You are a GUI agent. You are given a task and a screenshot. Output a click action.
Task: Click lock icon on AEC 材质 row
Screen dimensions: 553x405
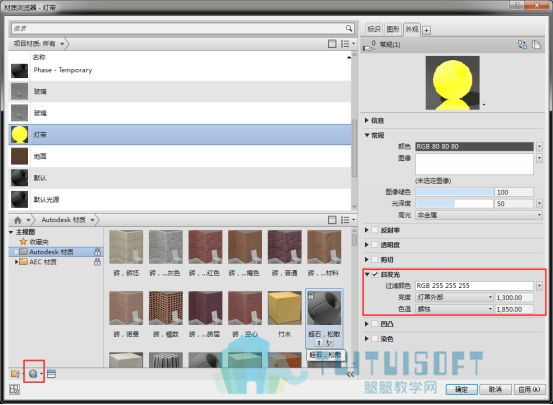pyautogui.click(x=97, y=262)
